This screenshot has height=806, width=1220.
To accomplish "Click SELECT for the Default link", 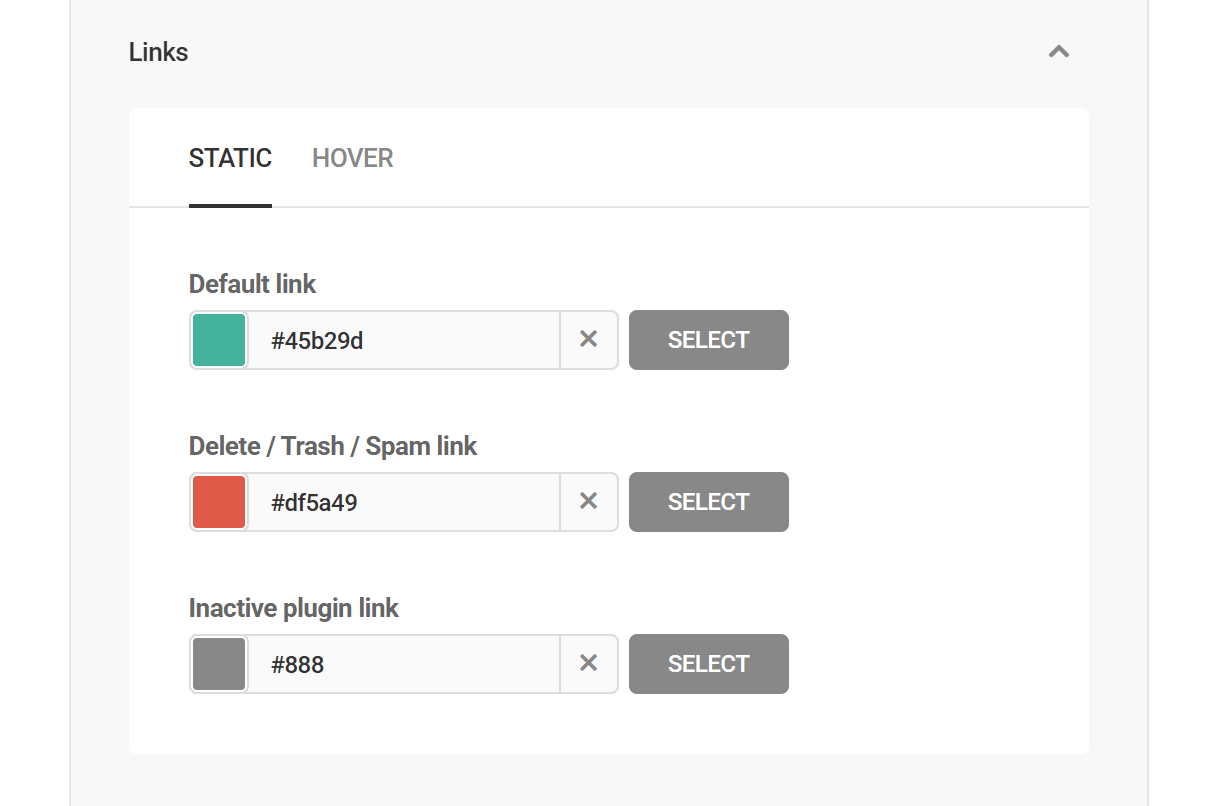I will [x=708, y=340].
